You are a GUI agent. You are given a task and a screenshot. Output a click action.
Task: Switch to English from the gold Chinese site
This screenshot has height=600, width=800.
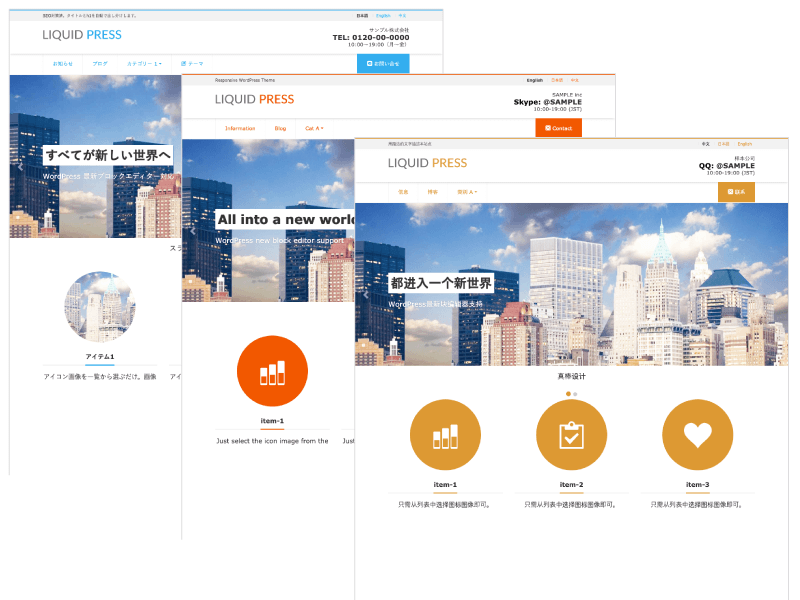745,144
